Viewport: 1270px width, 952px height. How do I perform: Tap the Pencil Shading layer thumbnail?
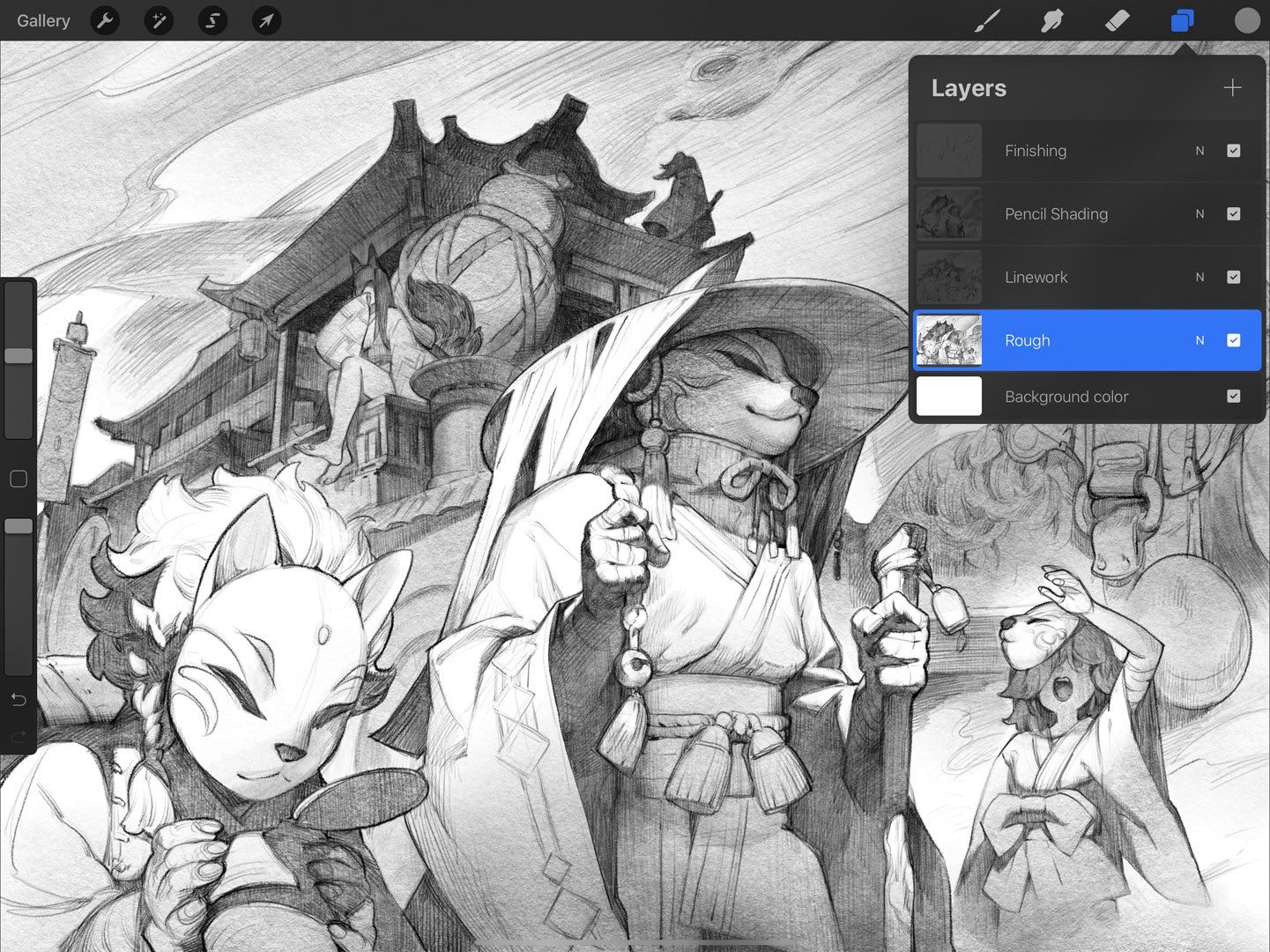coord(948,214)
